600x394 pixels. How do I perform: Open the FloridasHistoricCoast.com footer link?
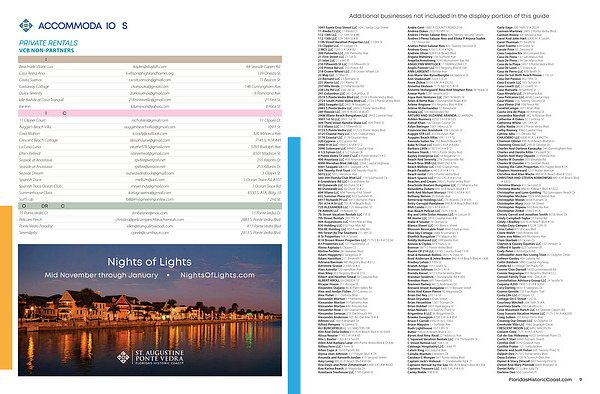point(540,379)
